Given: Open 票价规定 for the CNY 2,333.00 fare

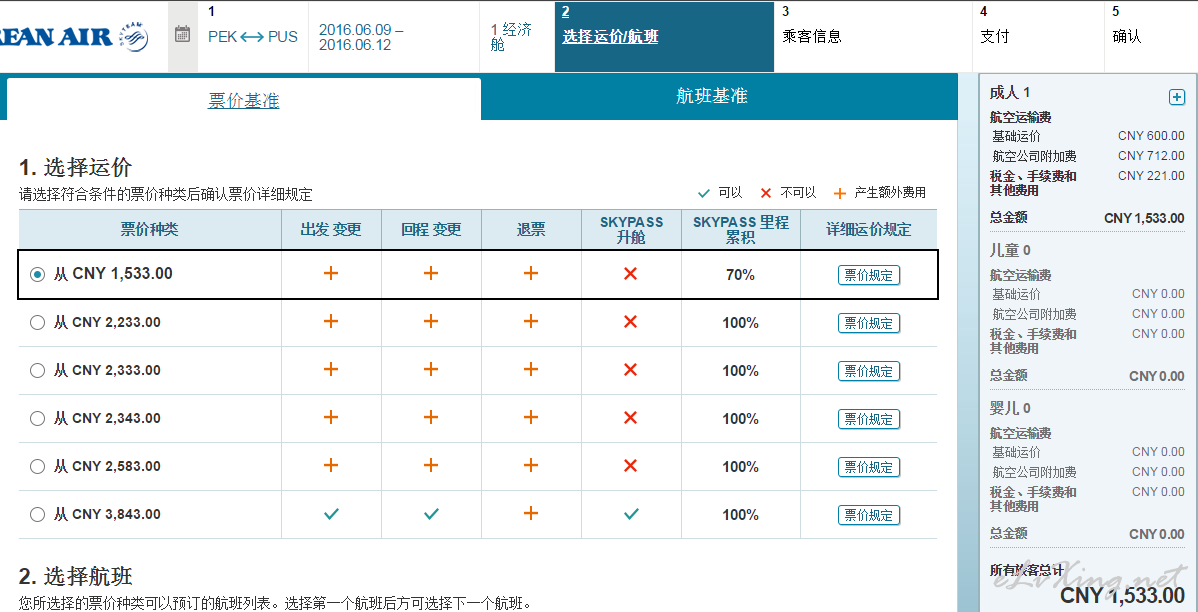Looking at the screenshot, I should [869, 371].
